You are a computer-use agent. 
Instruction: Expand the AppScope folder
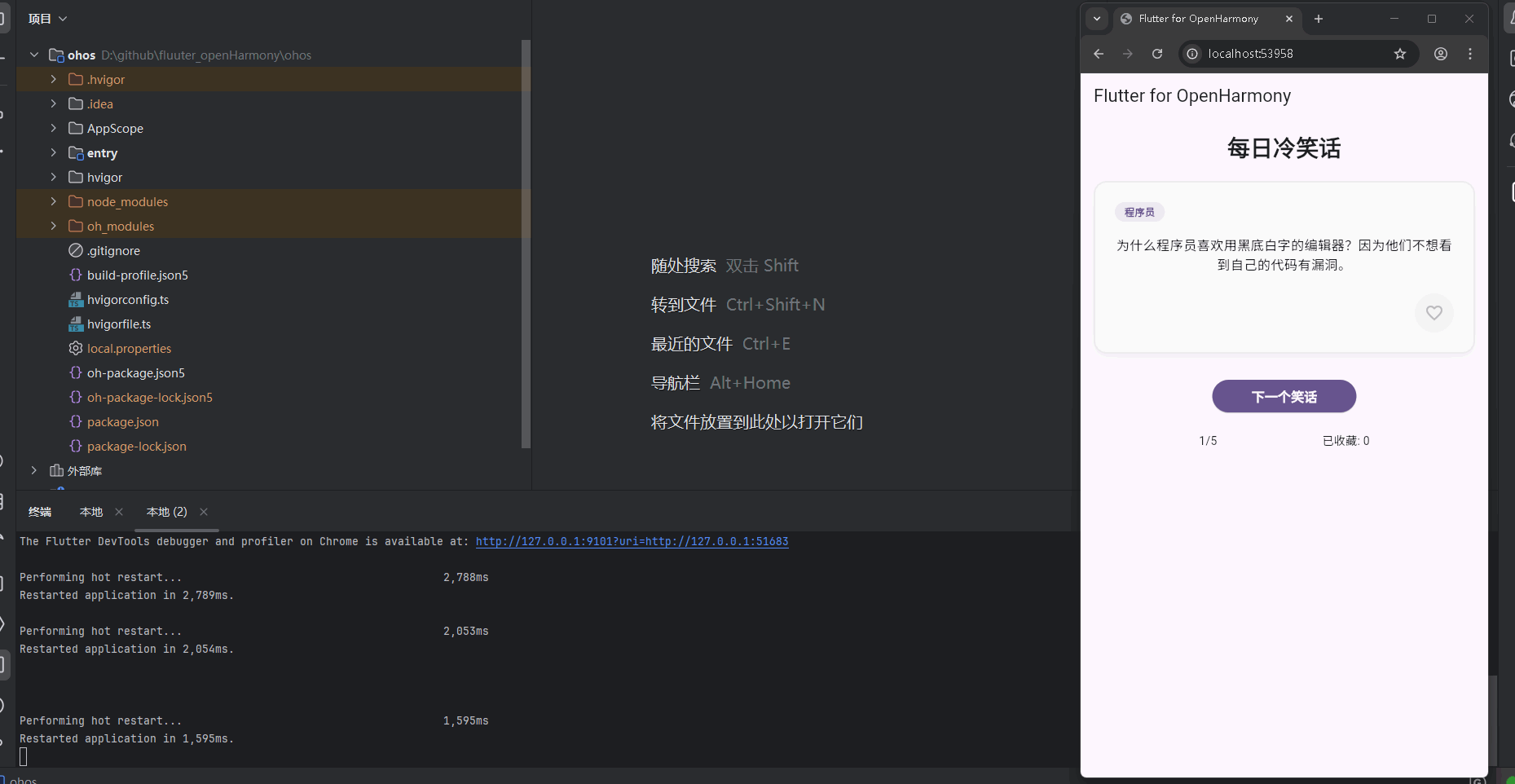click(54, 128)
